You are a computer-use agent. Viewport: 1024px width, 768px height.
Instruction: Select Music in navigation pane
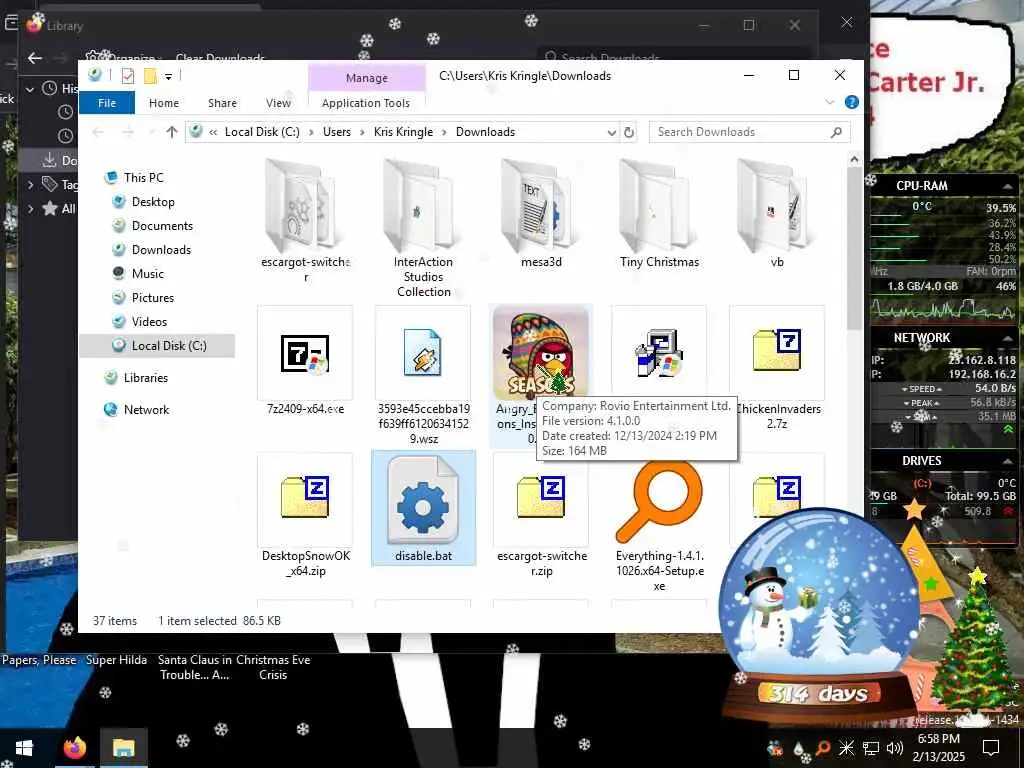coord(138,274)
